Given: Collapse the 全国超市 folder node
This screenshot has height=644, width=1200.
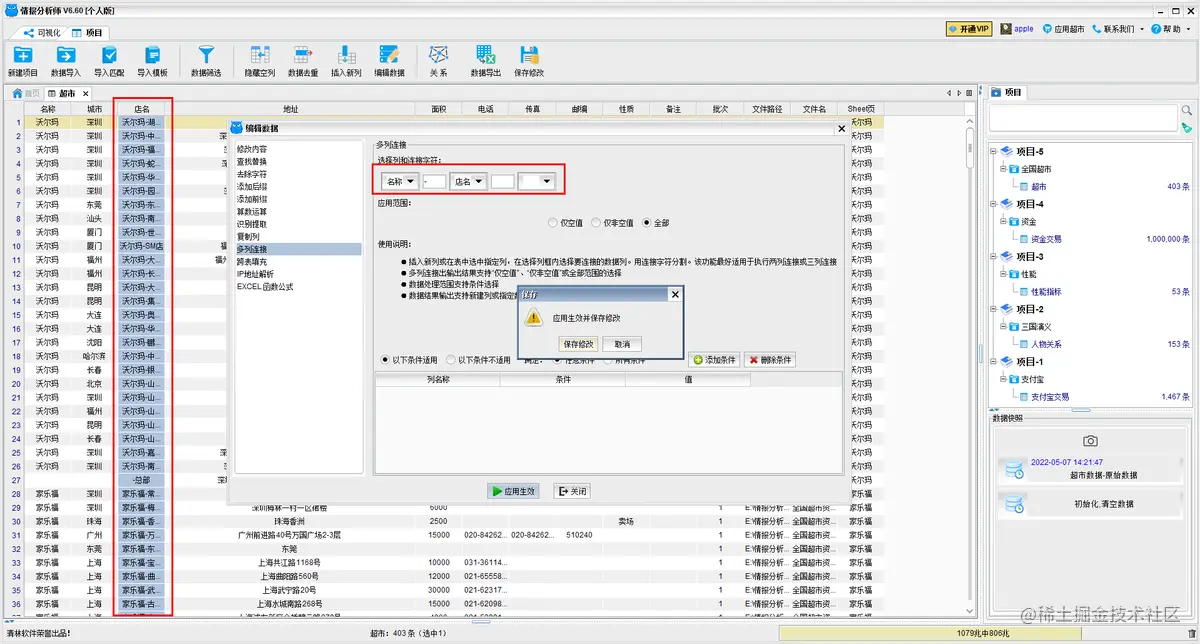Looking at the screenshot, I should pos(1001,169).
